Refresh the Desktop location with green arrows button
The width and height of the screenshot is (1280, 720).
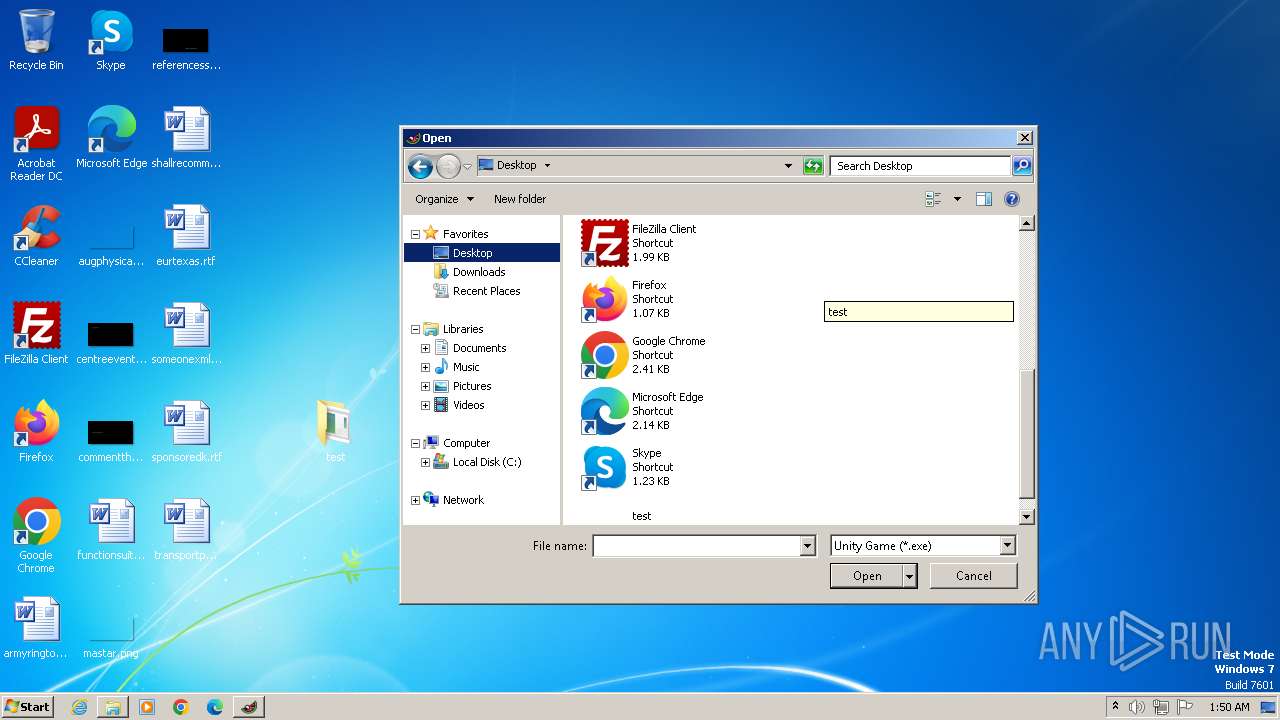pyautogui.click(x=813, y=166)
